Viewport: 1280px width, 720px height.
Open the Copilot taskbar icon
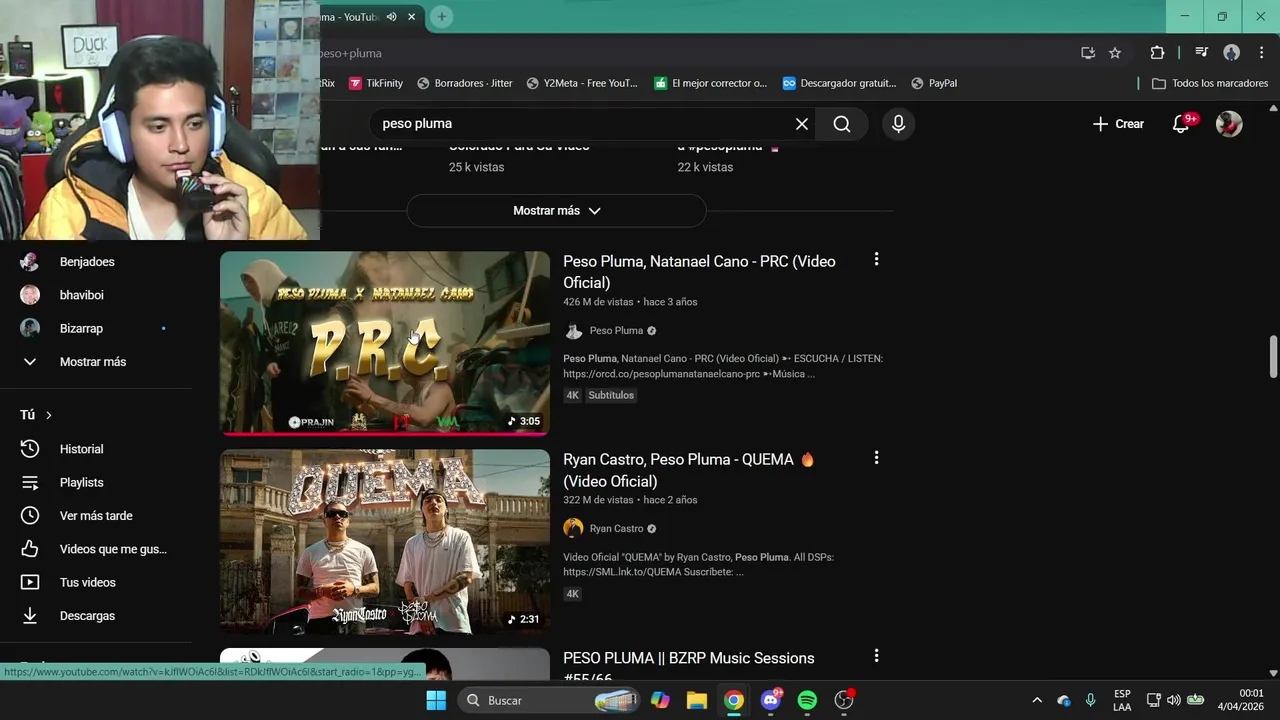[x=660, y=700]
